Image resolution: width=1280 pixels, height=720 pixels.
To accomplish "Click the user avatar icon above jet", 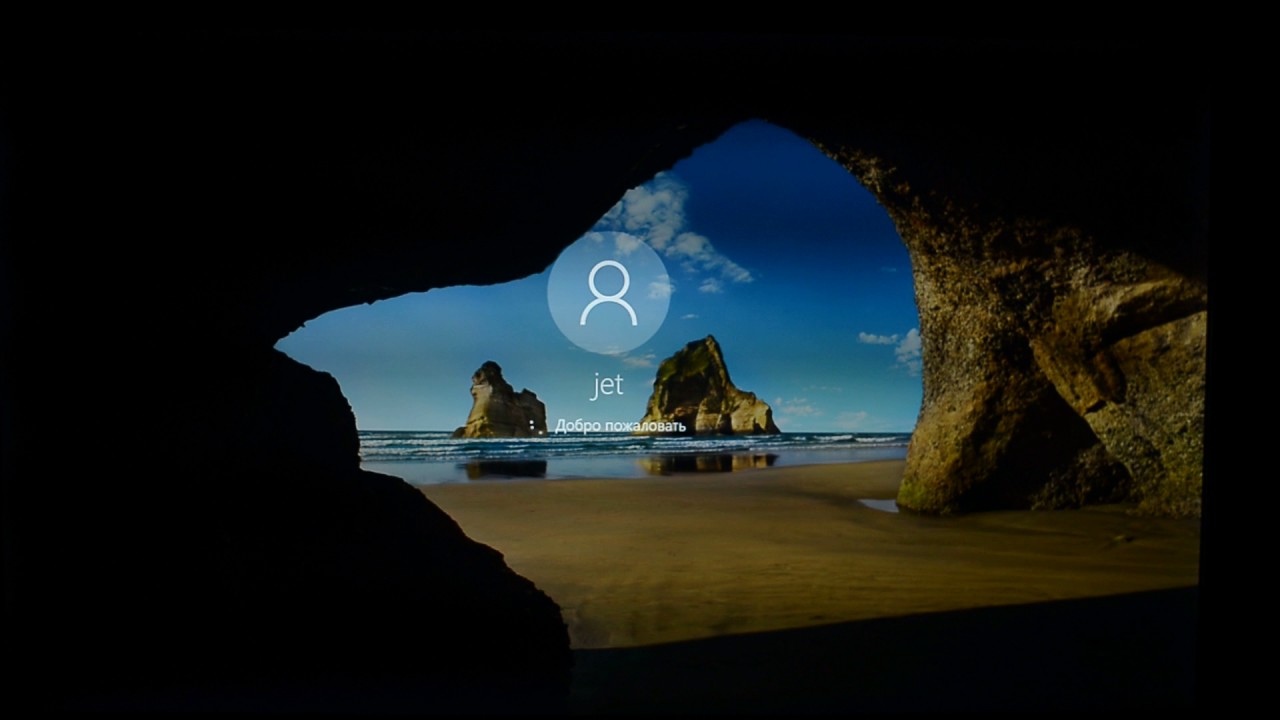I will tap(609, 293).
